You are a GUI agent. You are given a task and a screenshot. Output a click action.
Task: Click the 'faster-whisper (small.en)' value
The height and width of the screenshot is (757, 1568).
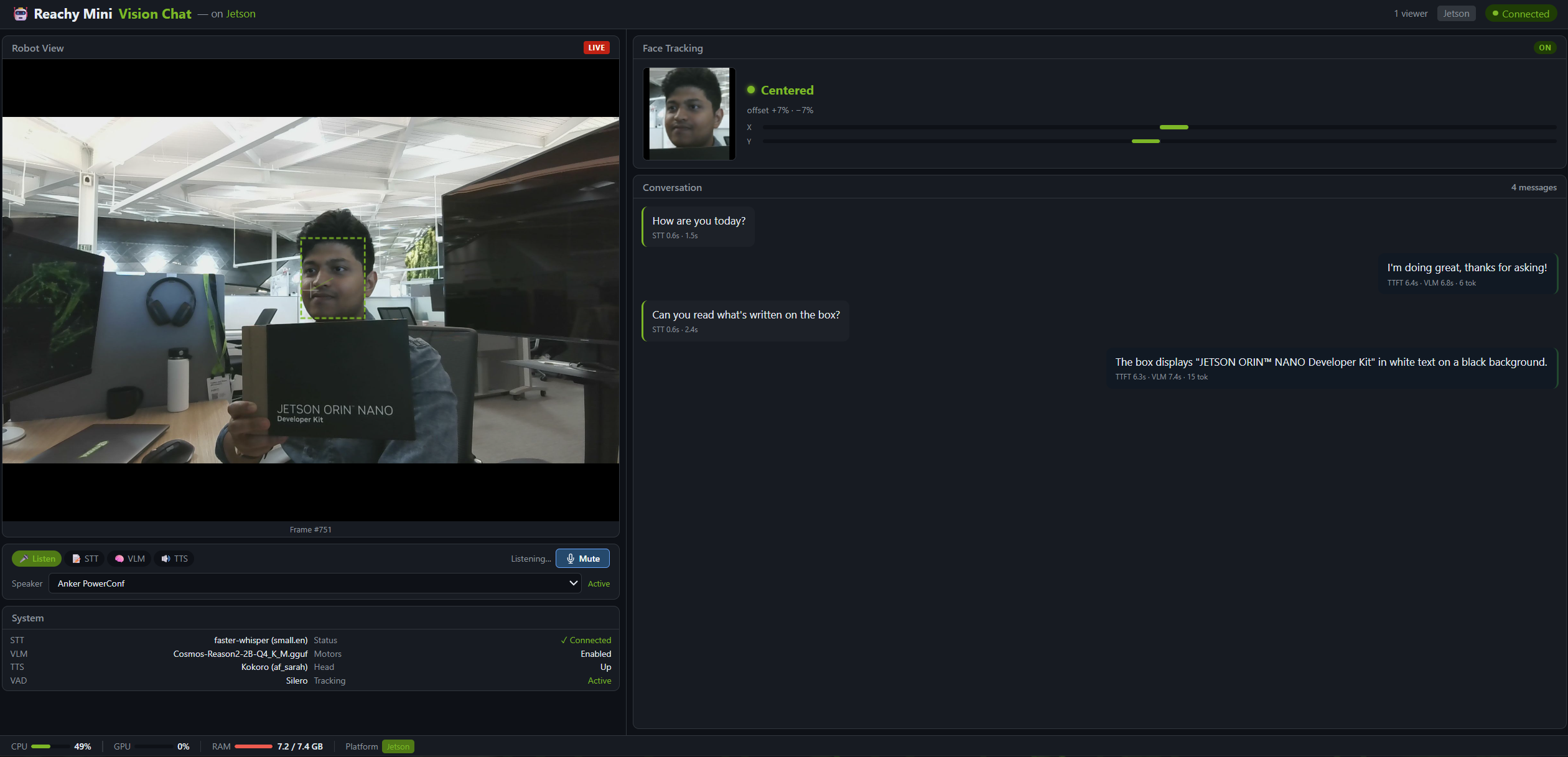point(261,640)
